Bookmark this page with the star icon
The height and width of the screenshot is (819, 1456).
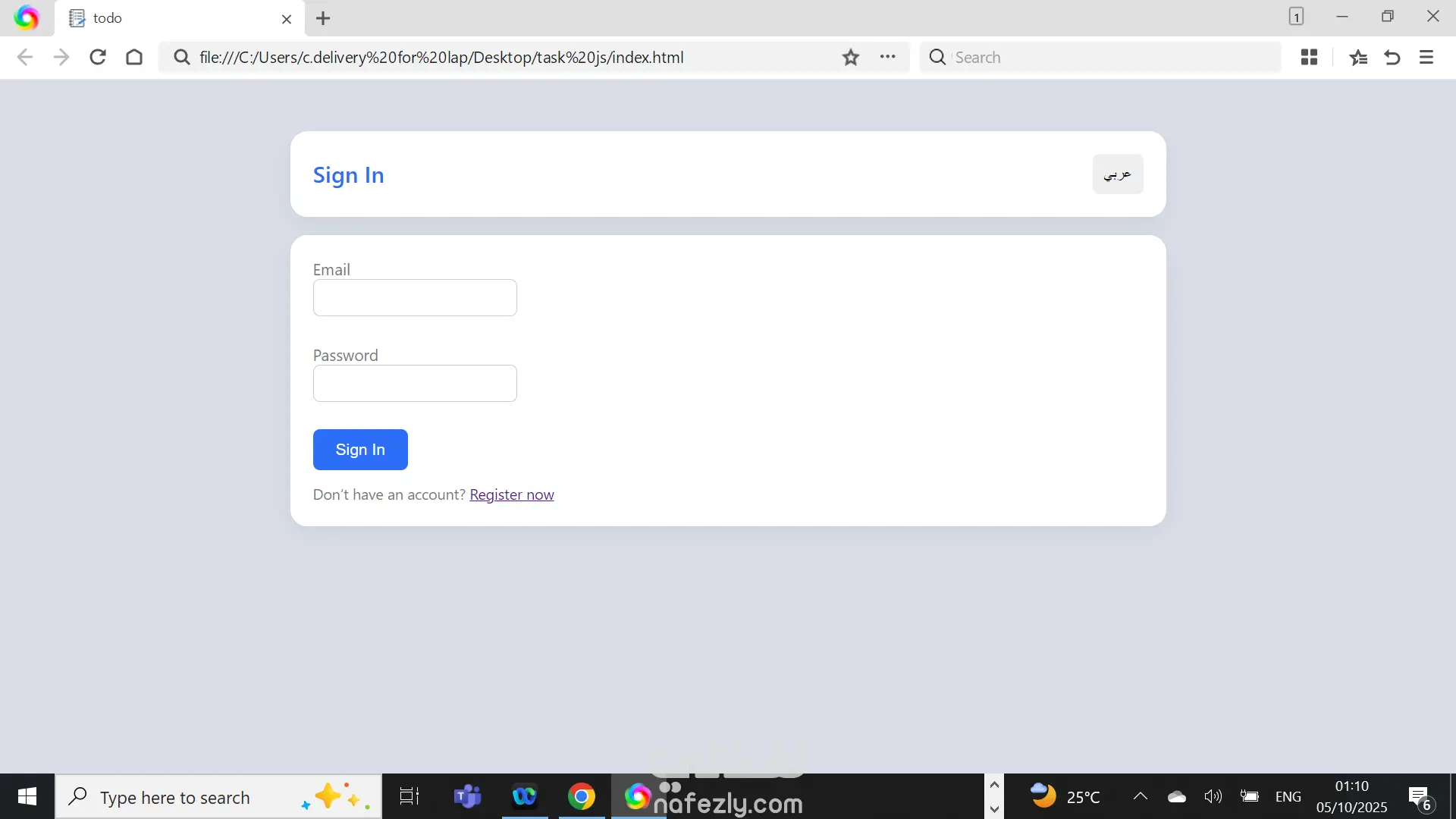pos(850,57)
